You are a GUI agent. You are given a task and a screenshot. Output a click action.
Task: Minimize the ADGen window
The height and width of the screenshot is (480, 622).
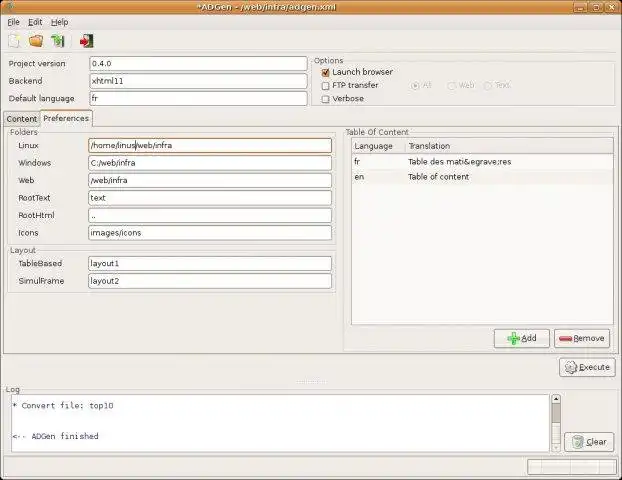tap(580, 7)
